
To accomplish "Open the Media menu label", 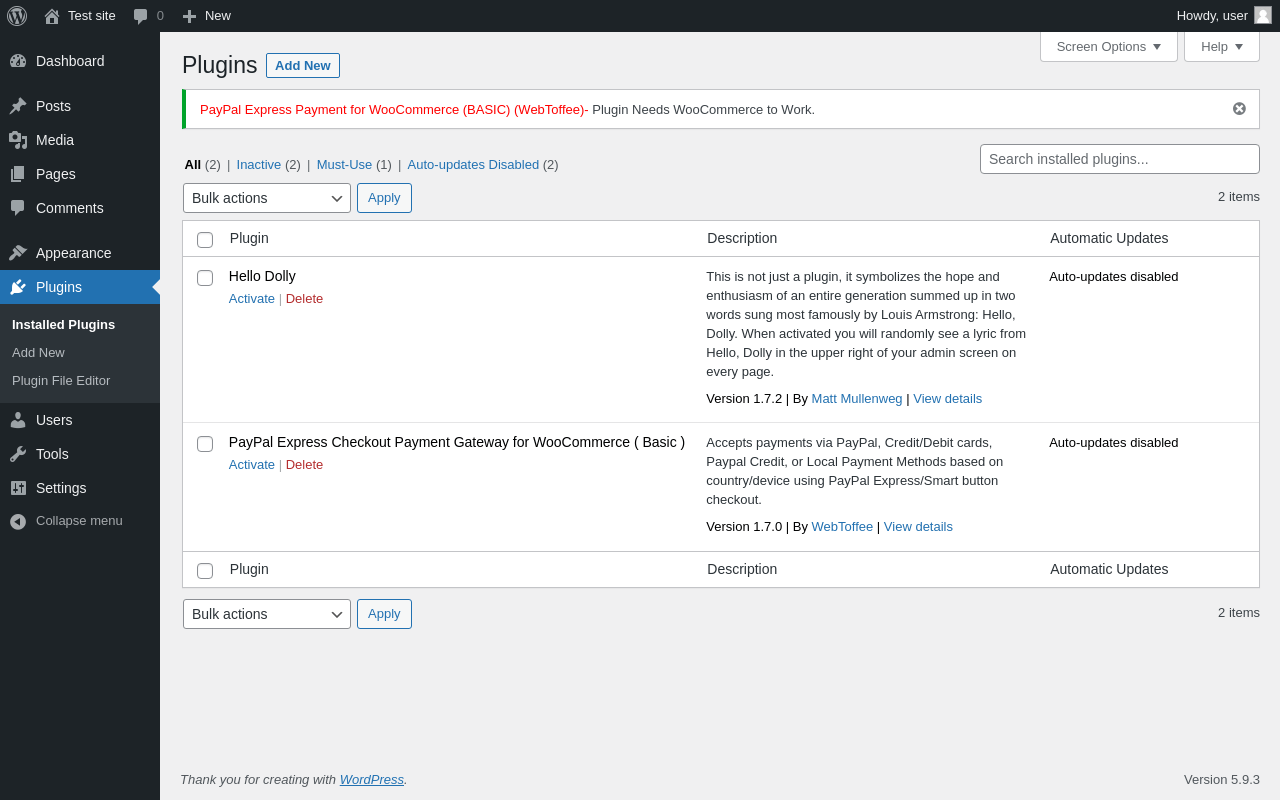I will (55, 140).
